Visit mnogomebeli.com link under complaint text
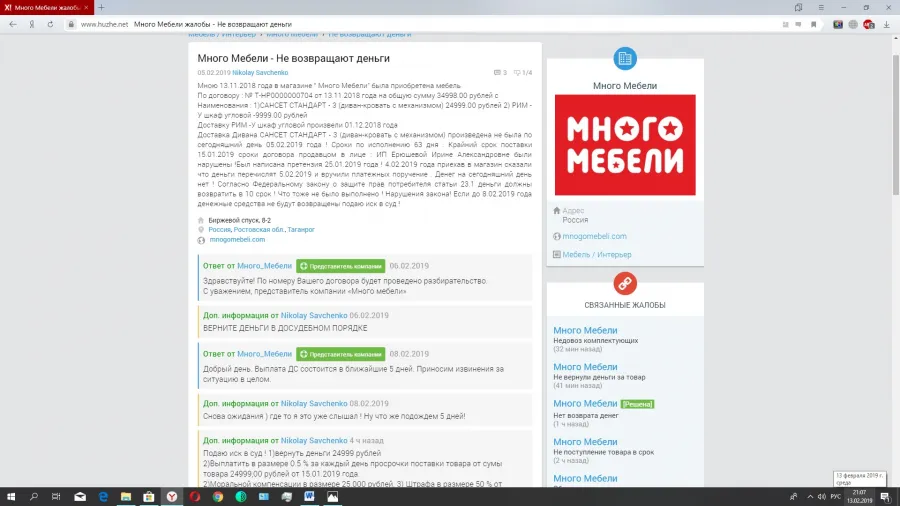 [237, 239]
